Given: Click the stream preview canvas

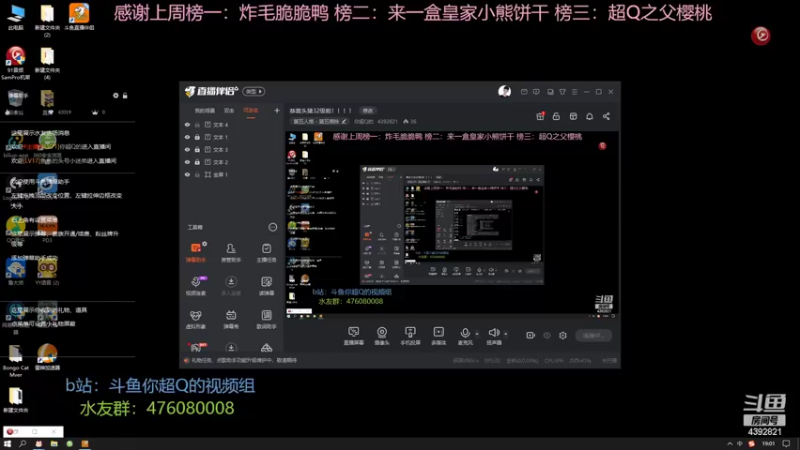Looking at the screenshot, I should [x=452, y=225].
